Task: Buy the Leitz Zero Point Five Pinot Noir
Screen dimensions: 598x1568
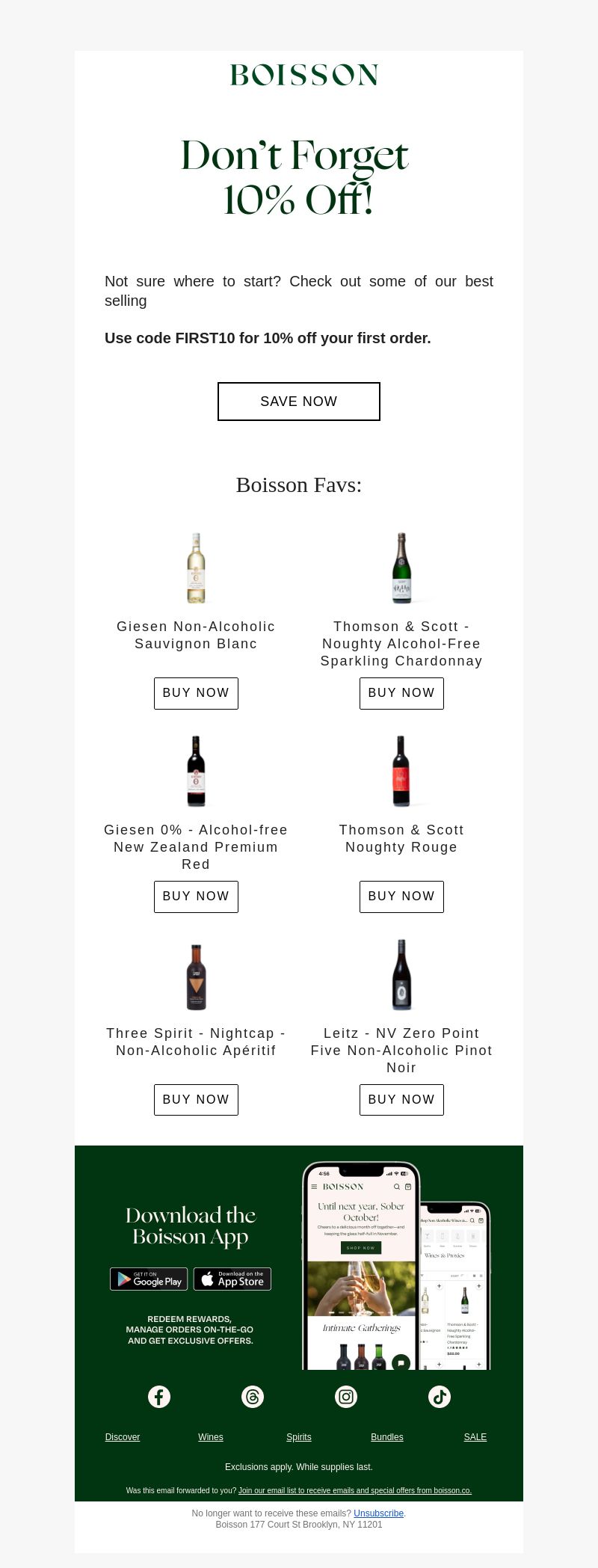Action: point(401,1100)
